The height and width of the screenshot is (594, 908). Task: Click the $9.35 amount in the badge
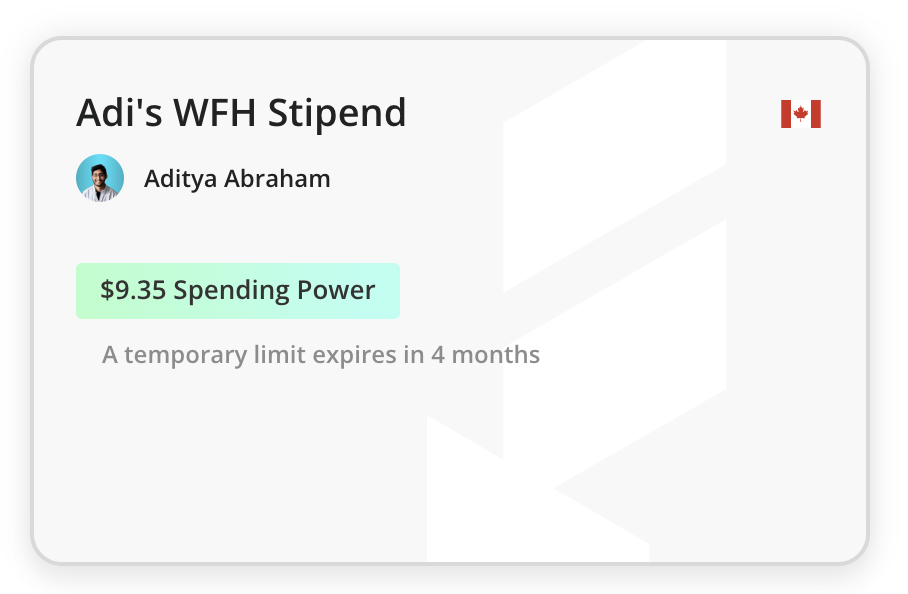pos(133,291)
